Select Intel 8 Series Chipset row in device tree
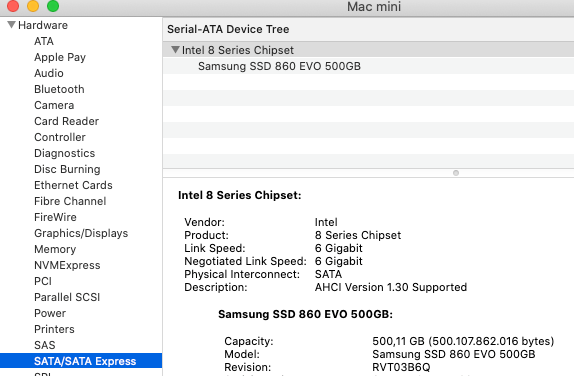Viewport: 574px width, 376px height. click(x=368, y=50)
